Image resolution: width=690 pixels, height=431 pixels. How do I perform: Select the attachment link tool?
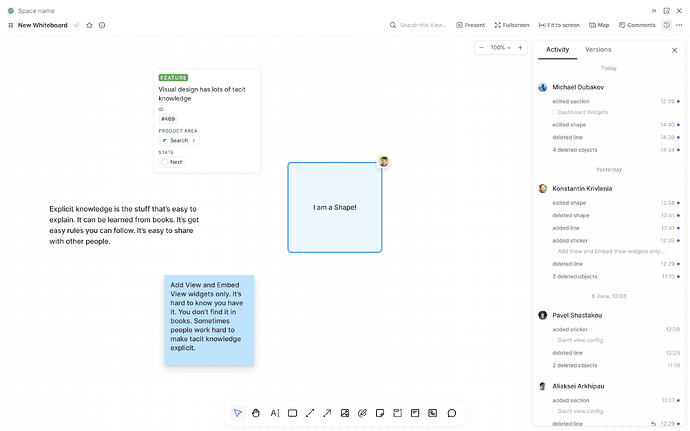coord(362,413)
